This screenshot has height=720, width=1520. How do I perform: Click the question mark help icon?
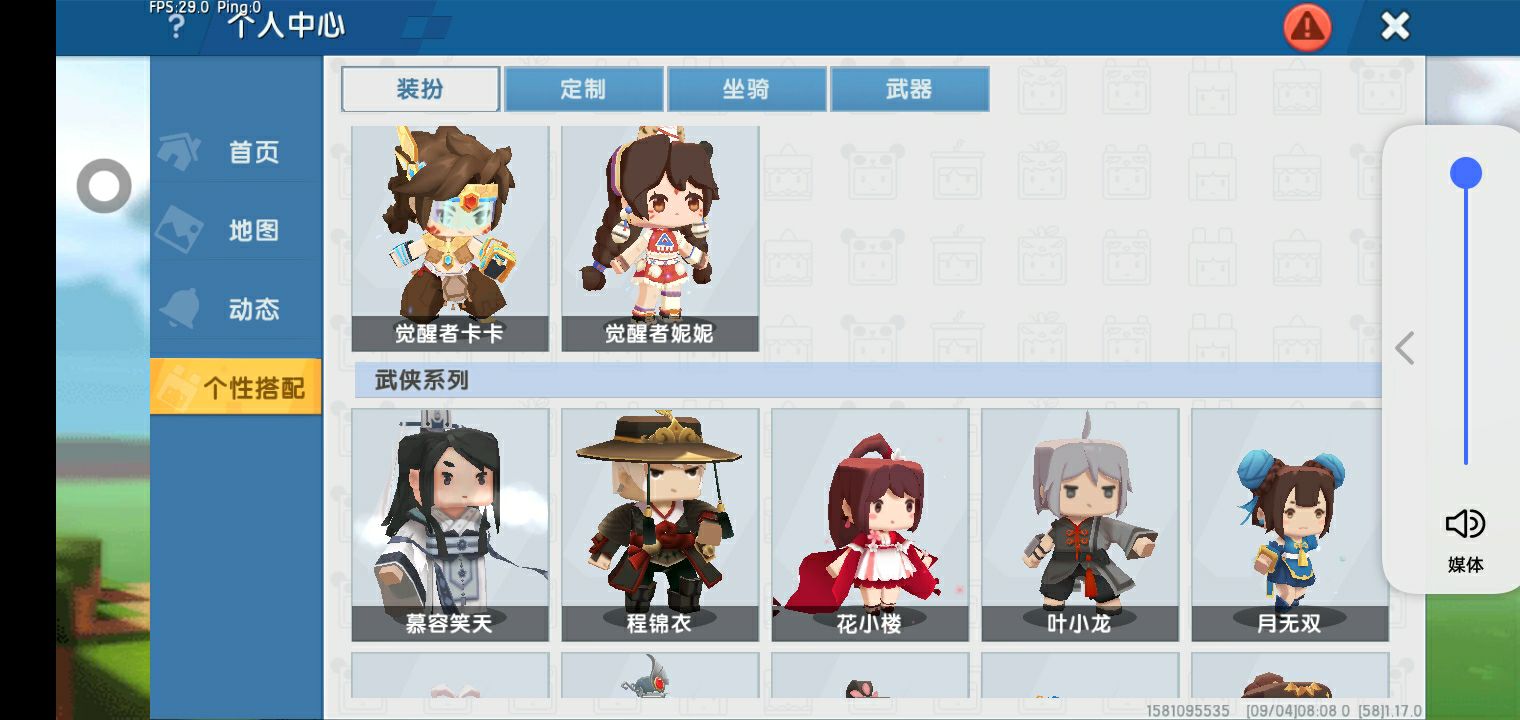(175, 26)
